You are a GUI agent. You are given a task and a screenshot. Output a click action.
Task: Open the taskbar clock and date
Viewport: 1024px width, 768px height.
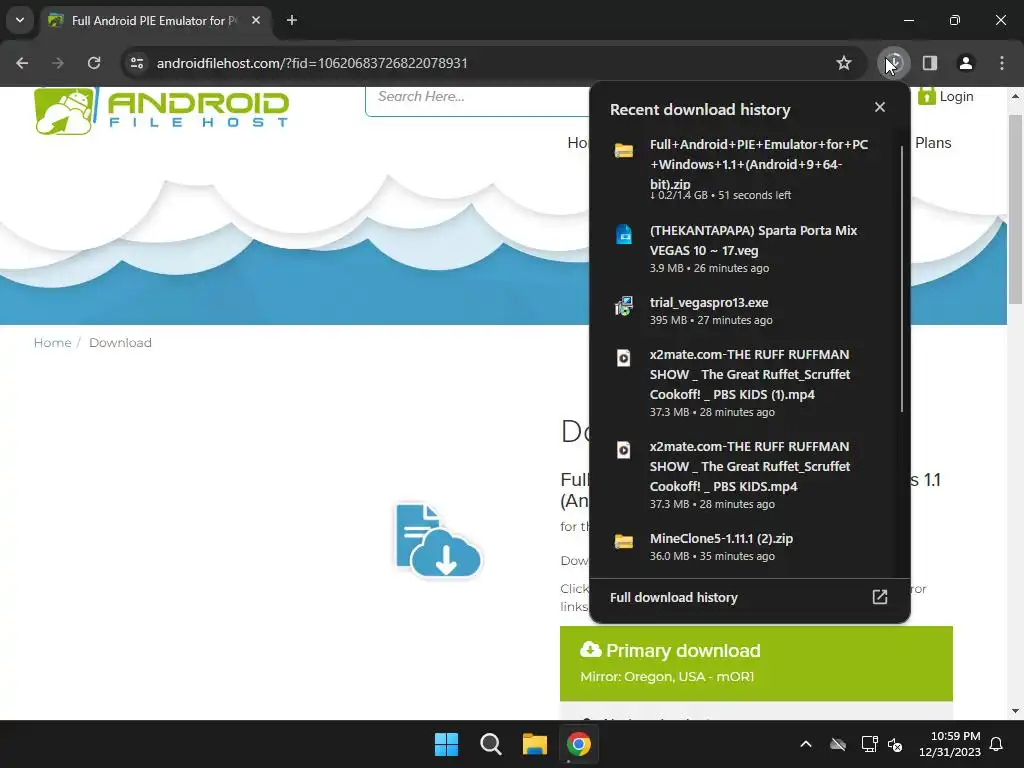950,744
